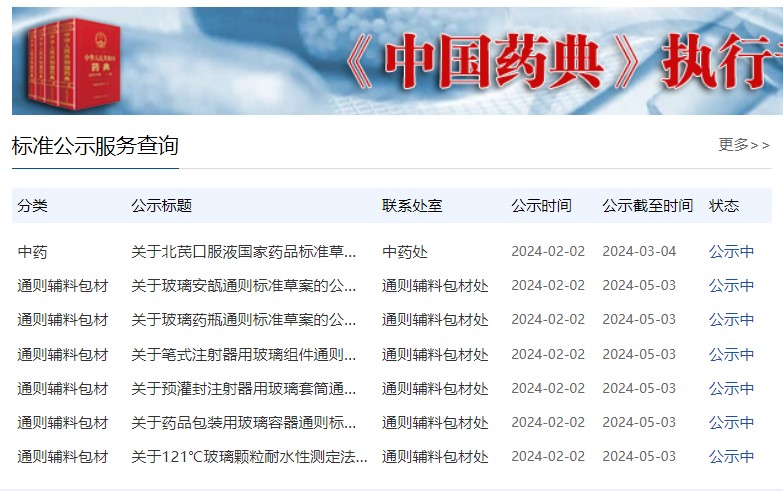Click the 公示标题 column header
Viewport: 783px width, 491px height.
[162, 206]
